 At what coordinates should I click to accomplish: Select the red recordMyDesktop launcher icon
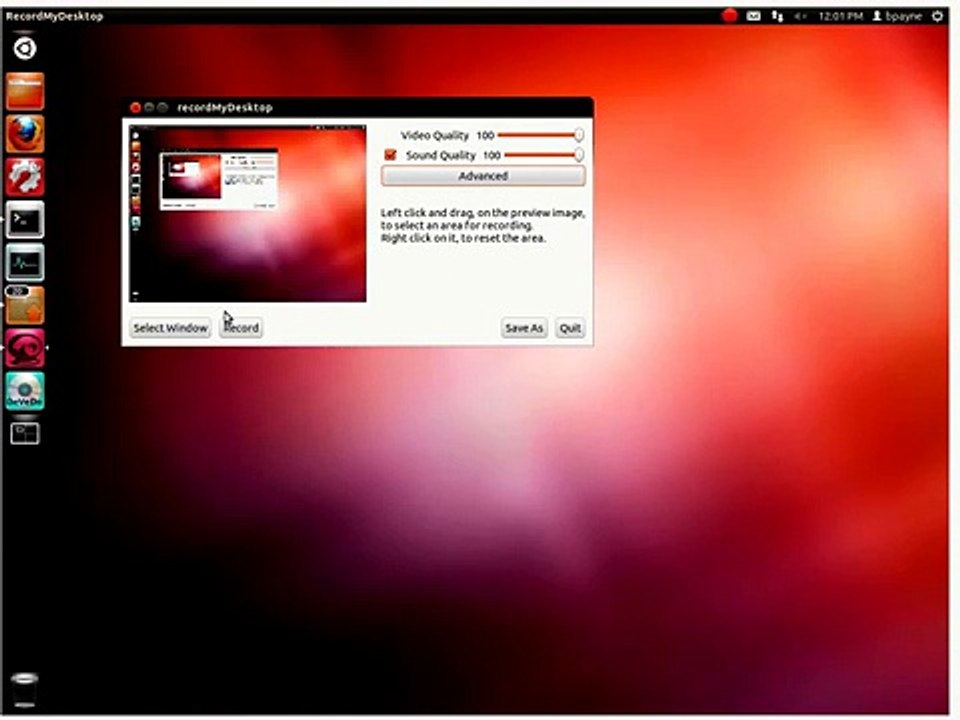coord(25,348)
